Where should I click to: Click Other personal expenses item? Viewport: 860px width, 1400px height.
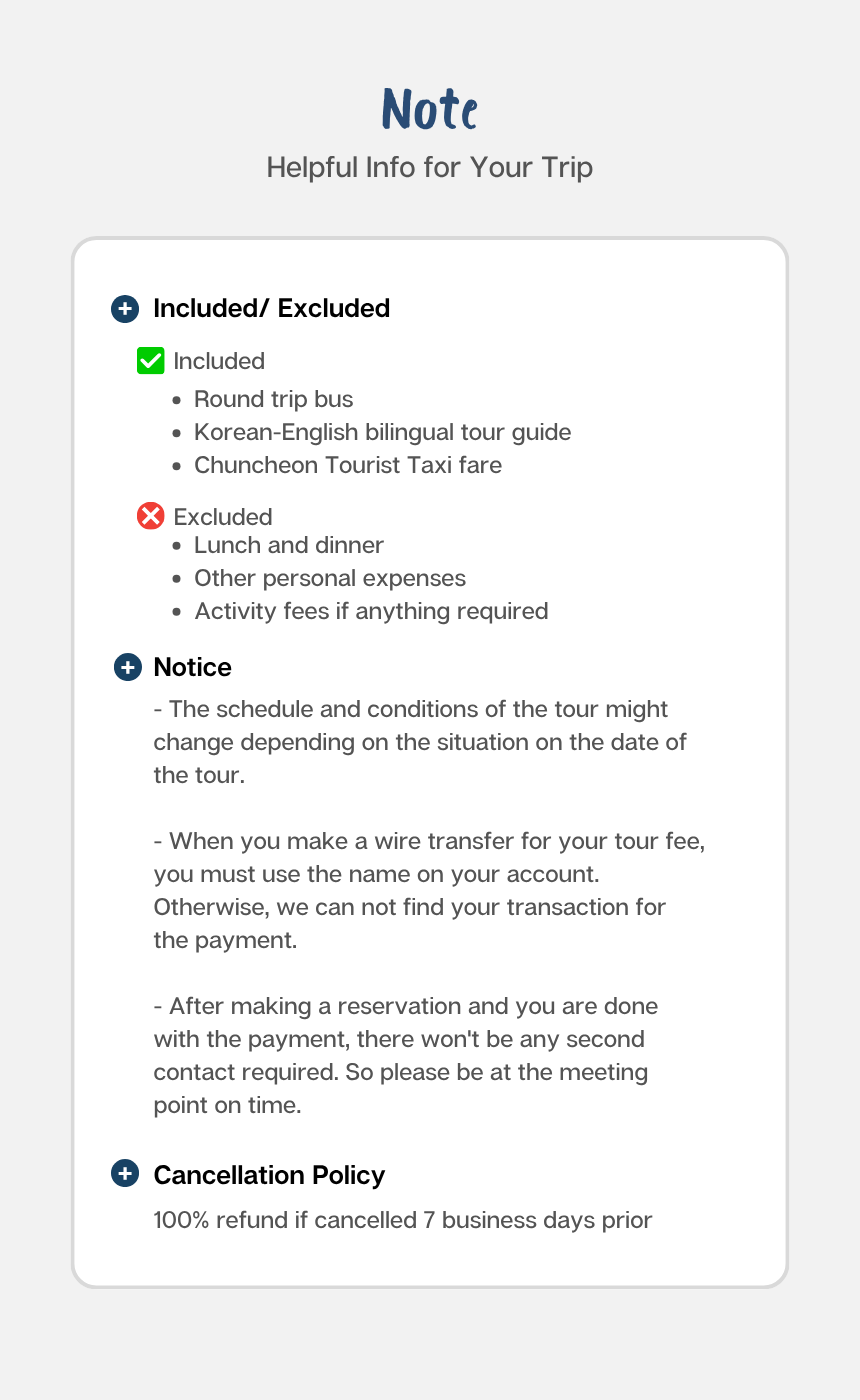tap(329, 578)
